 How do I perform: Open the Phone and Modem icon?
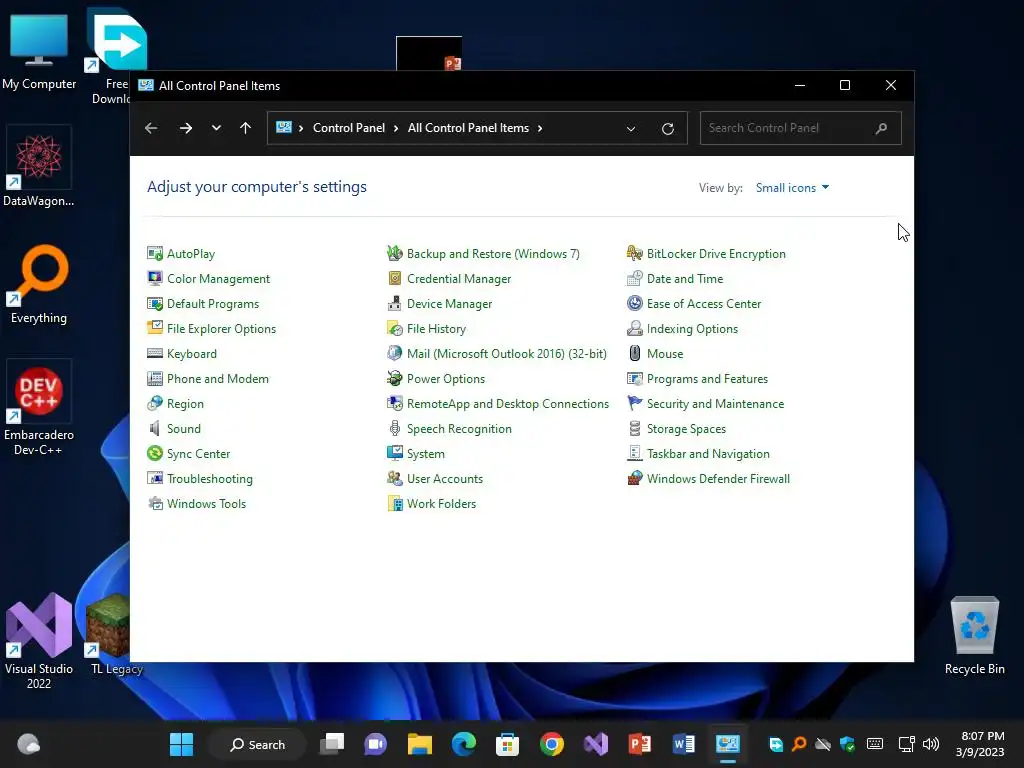[155, 379]
